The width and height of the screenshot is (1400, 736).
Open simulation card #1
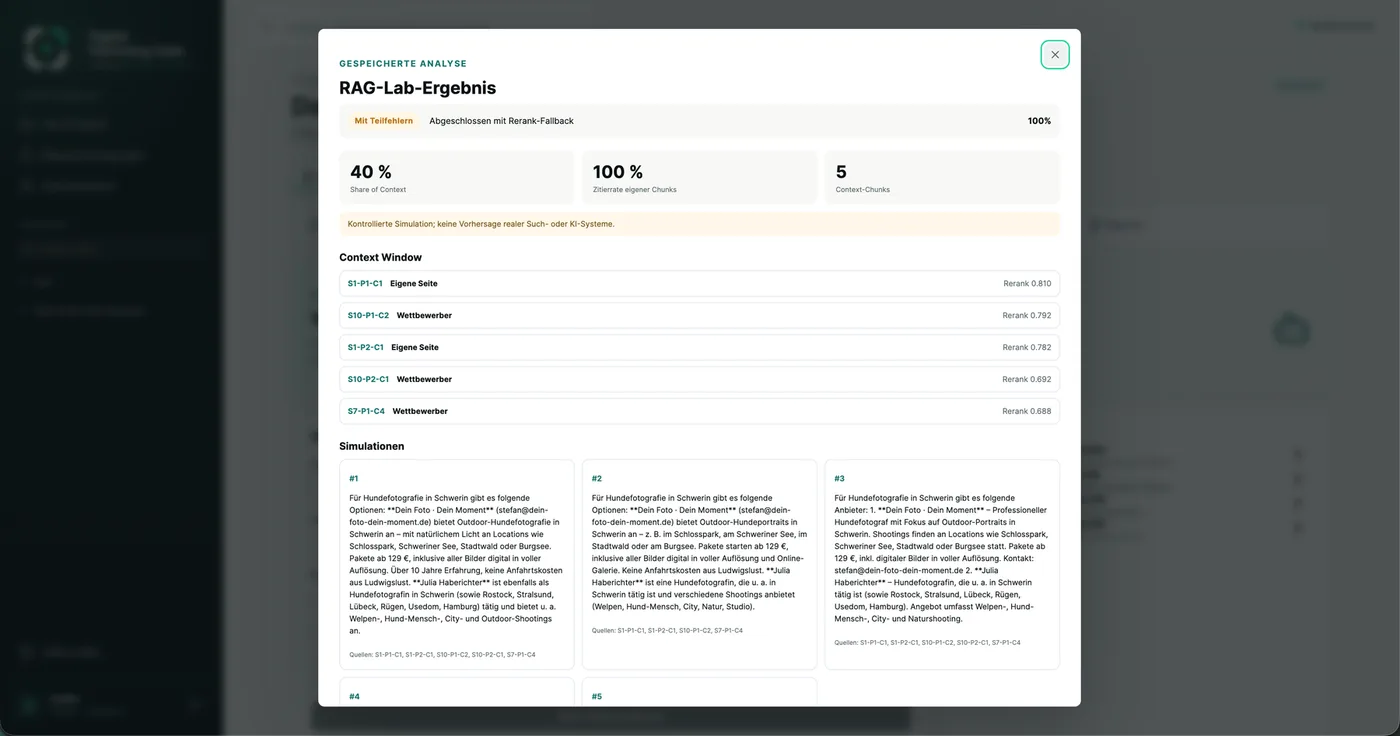(457, 564)
